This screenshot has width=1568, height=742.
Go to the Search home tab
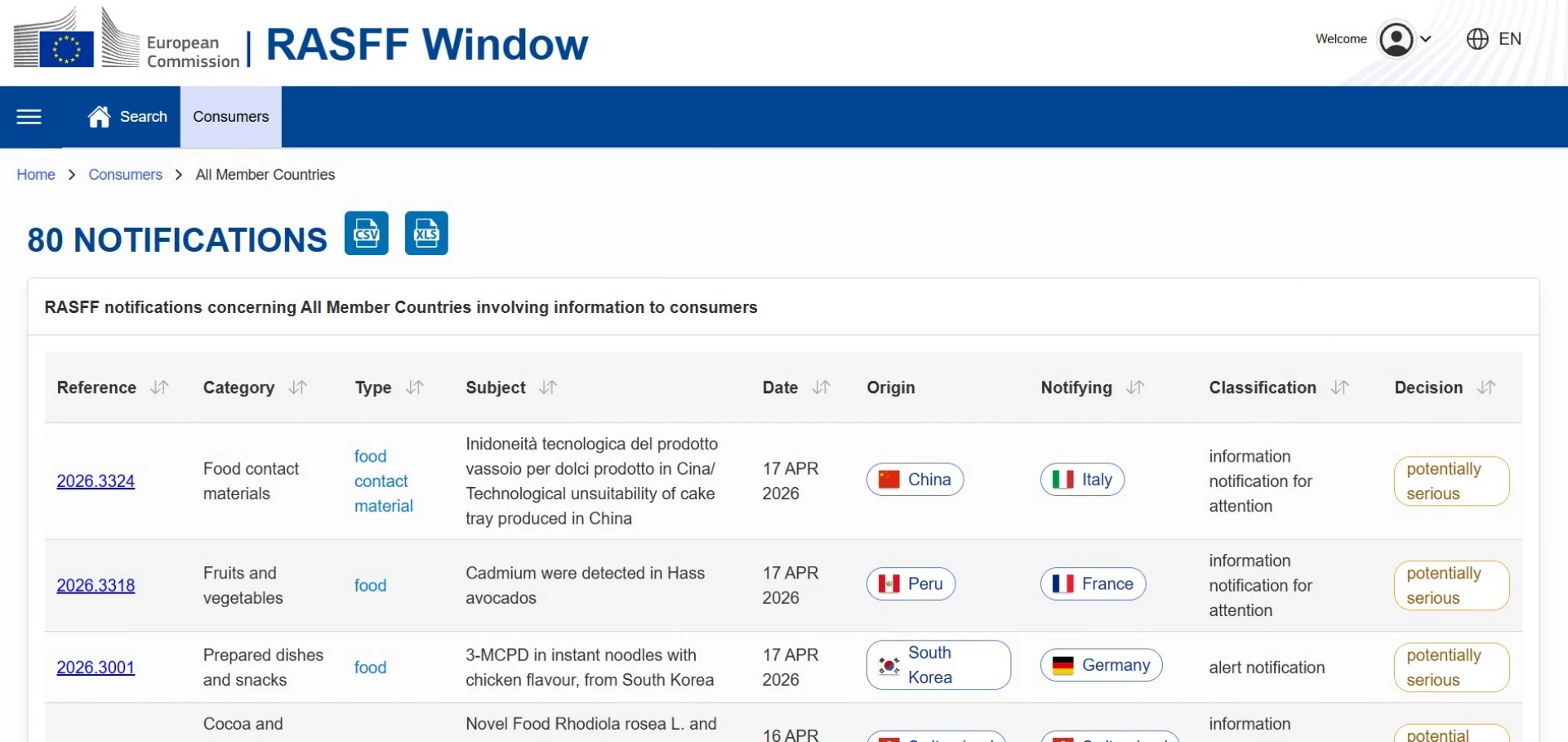point(128,117)
